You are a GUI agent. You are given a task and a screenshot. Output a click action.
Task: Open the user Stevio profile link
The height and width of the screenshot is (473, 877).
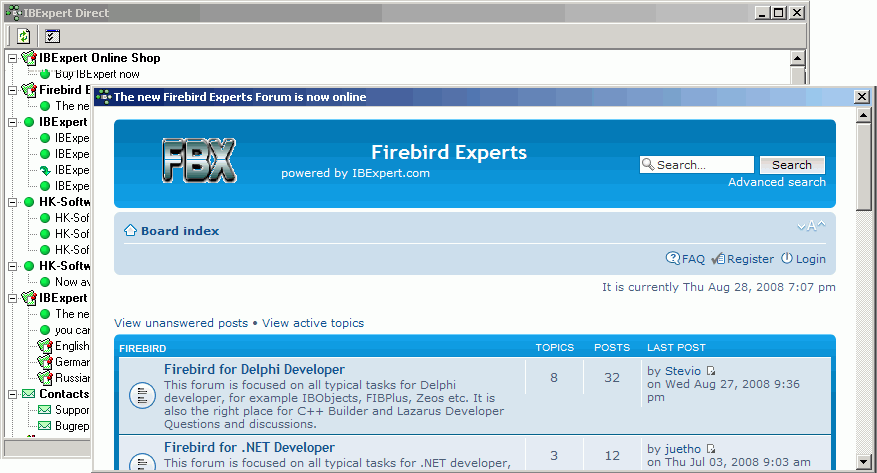(x=682, y=371)
